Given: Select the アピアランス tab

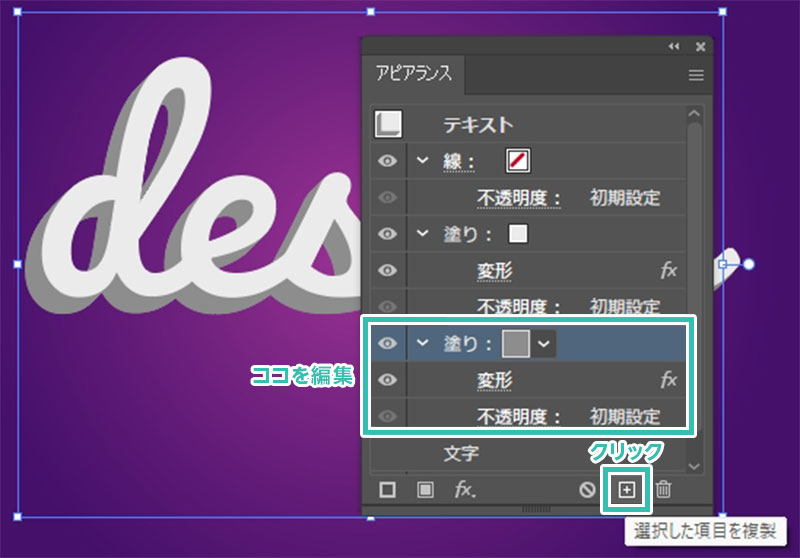Looking at the screenshot, I should (414, 74).
